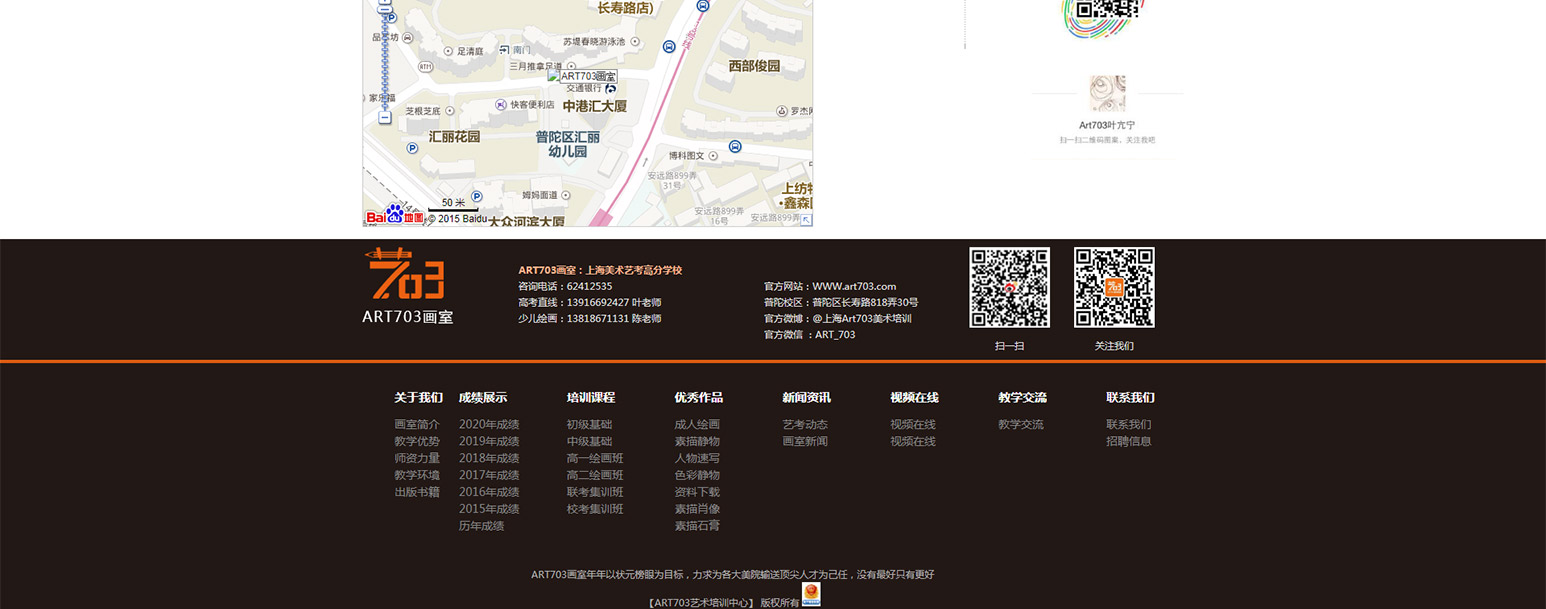Open the 中级基础 course link

(590, 441)
